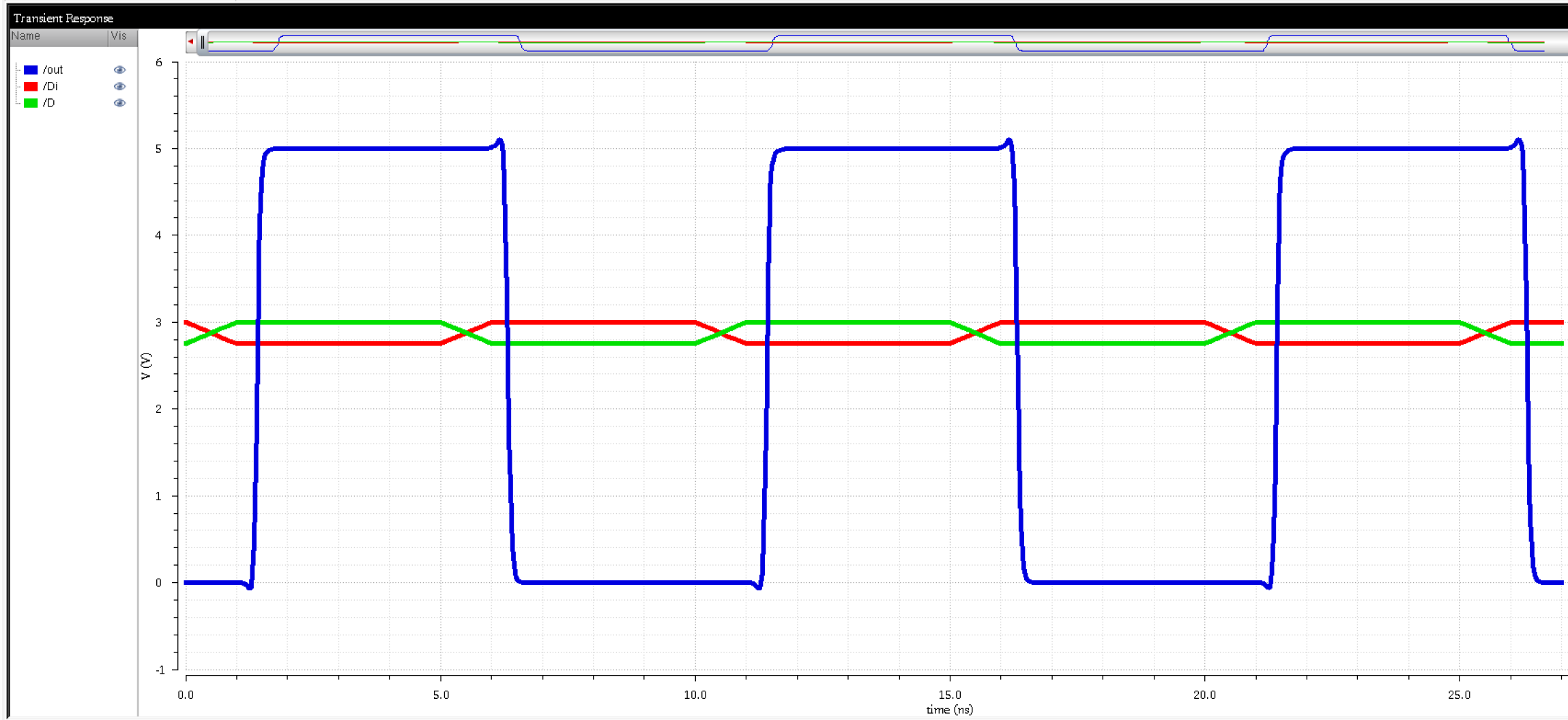Click the Name column header

pyautogui.click(x=59, y=37)
